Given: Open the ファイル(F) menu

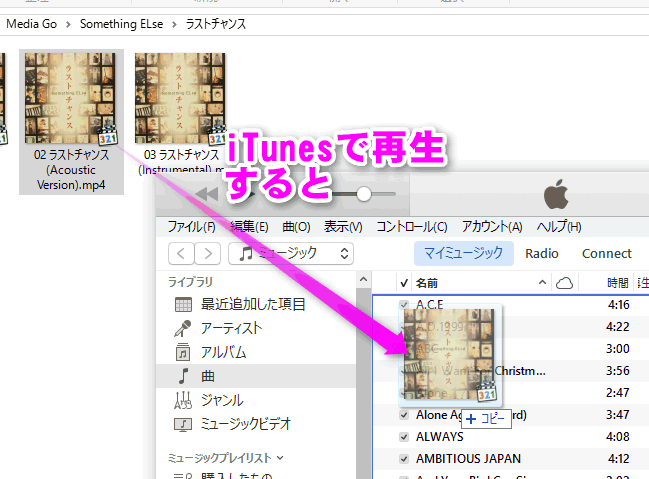Looking at the screenshot, I should pos(192,226).
